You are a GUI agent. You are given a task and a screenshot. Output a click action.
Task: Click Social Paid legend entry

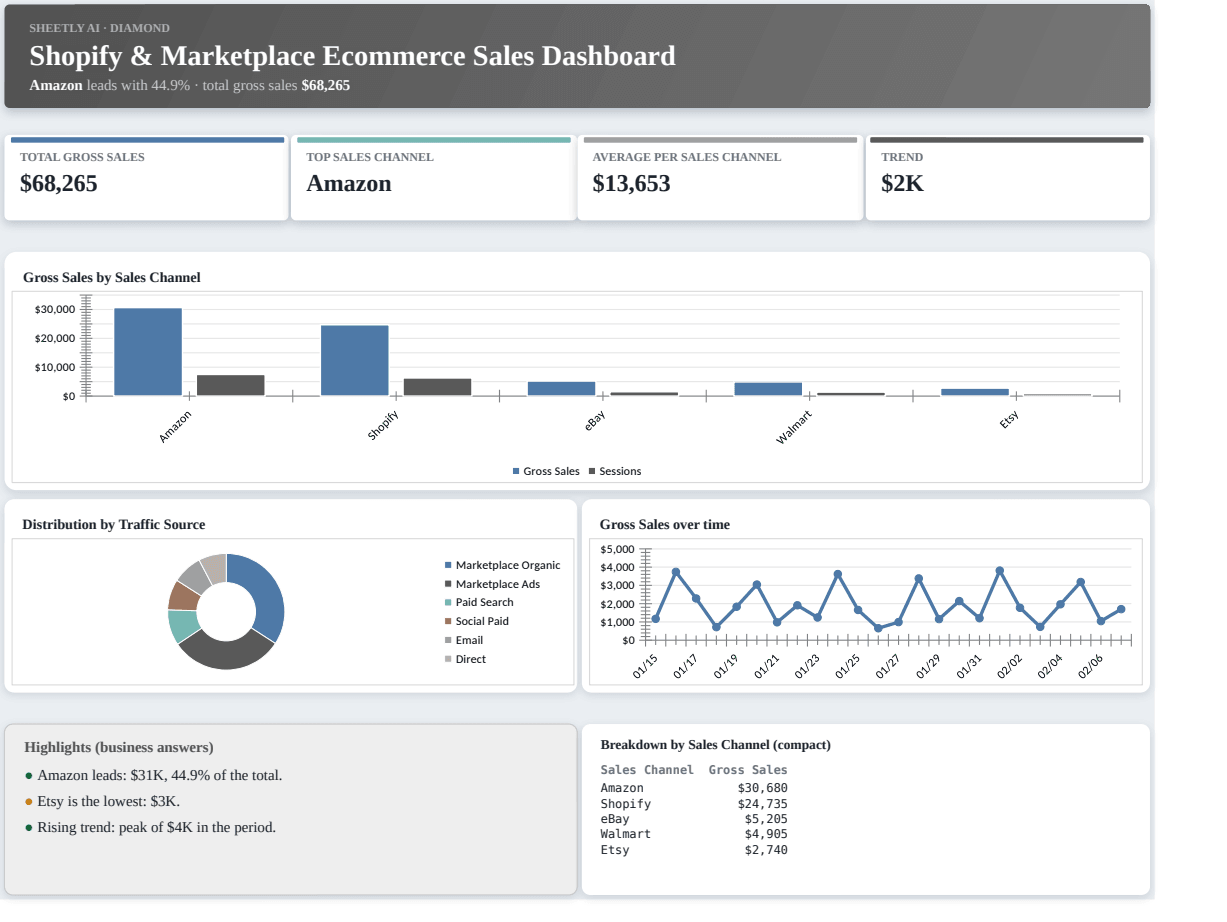click(x=476, y=621)
